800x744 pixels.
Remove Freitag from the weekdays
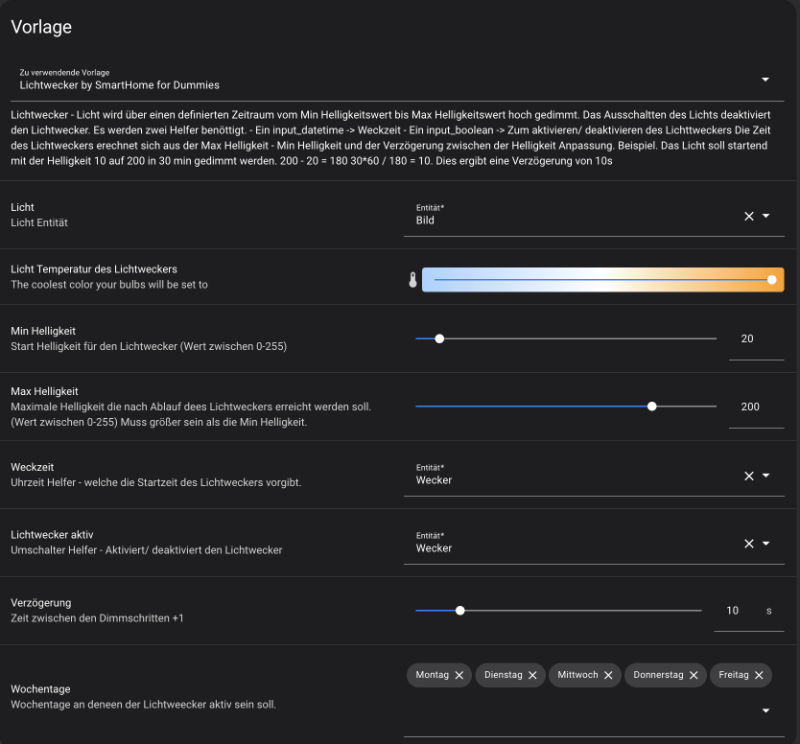759,676
